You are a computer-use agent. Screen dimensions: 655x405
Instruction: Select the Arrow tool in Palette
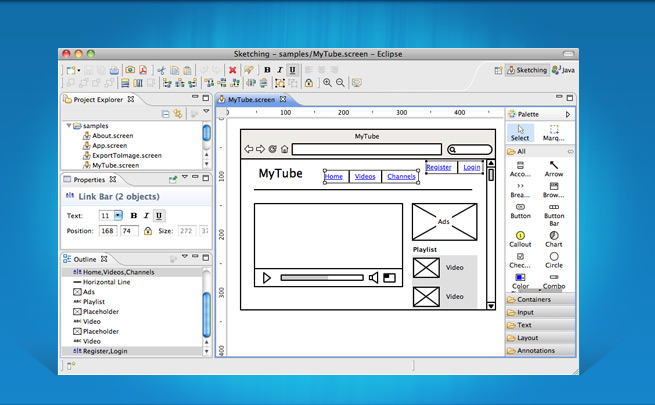pos(554,167)
